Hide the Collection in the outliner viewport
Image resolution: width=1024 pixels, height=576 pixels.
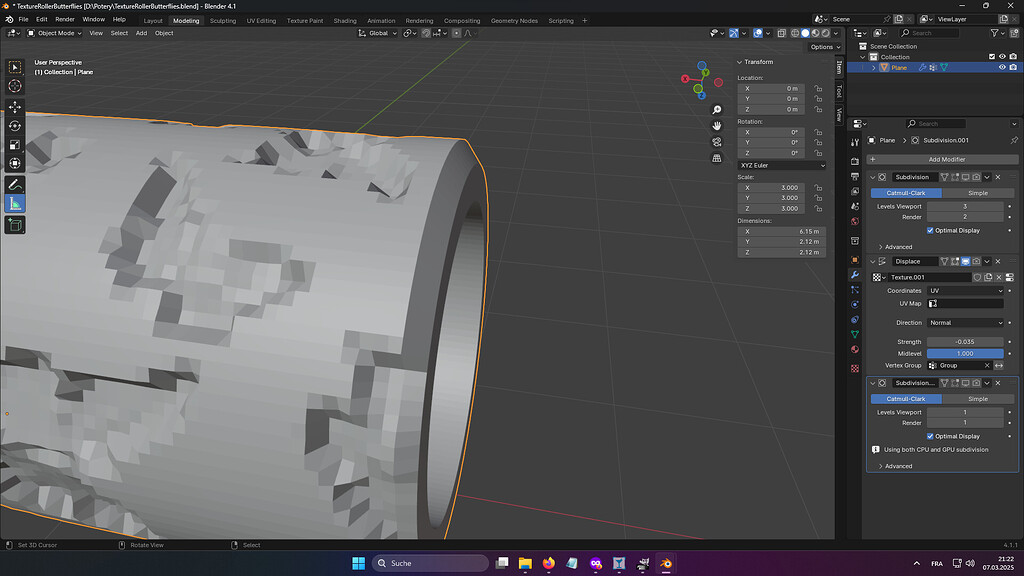click(x=1002, y=57)
